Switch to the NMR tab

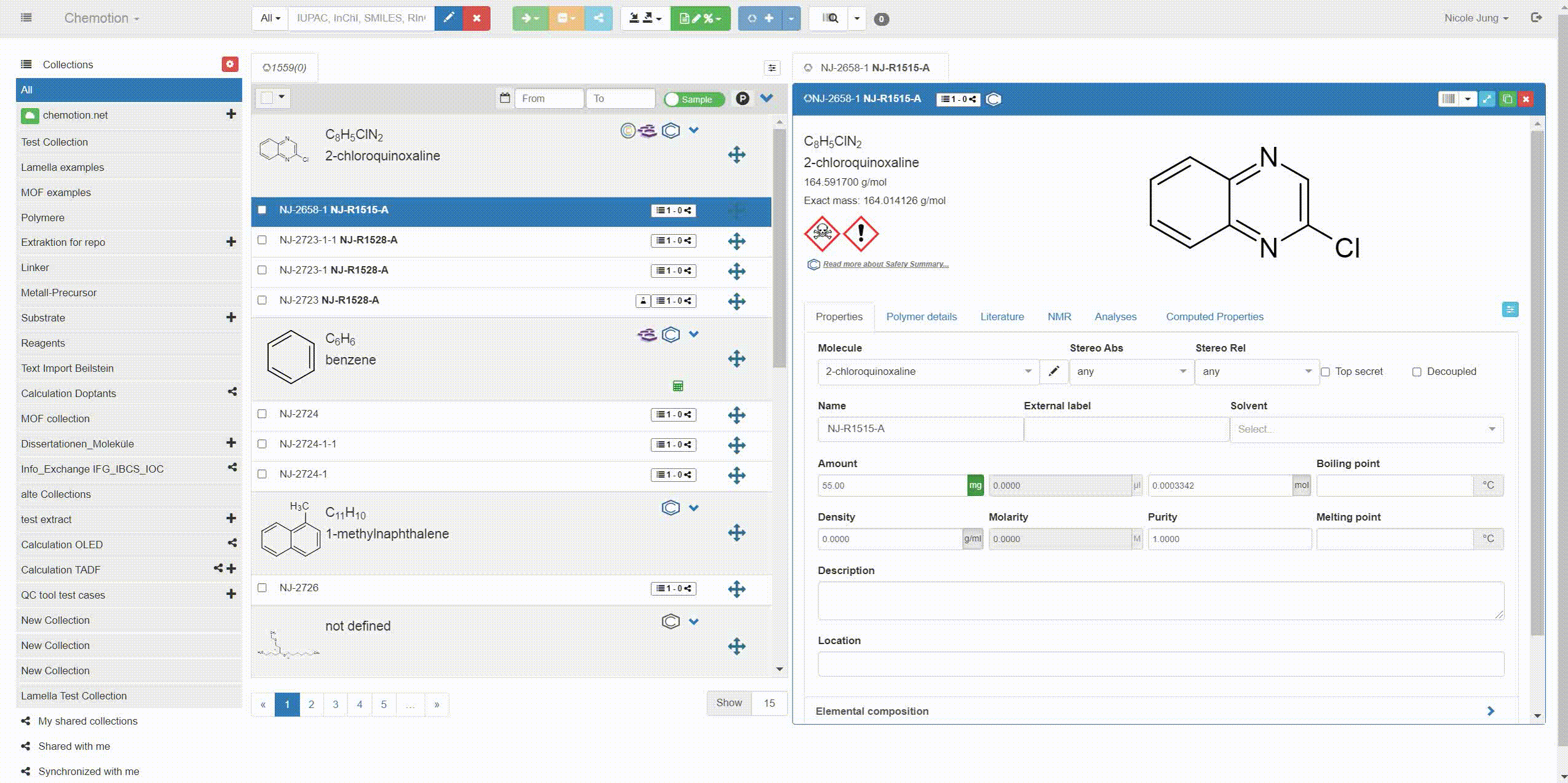(x=1058, y=316)
